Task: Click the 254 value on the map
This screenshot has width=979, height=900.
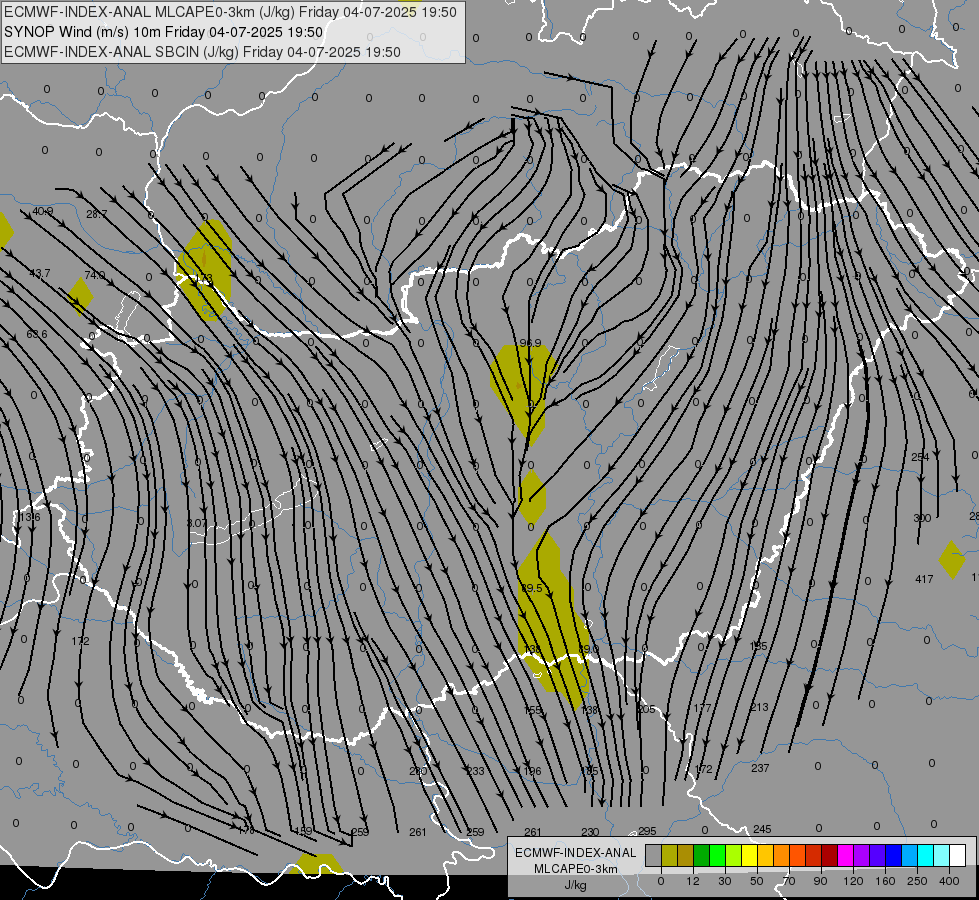Action: (x=920, y=457)
